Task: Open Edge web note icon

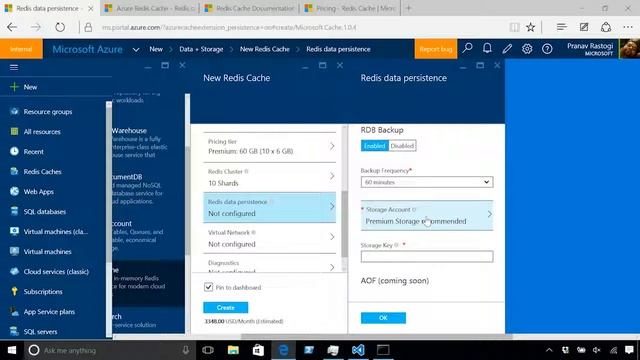Action: pos(584,27)
